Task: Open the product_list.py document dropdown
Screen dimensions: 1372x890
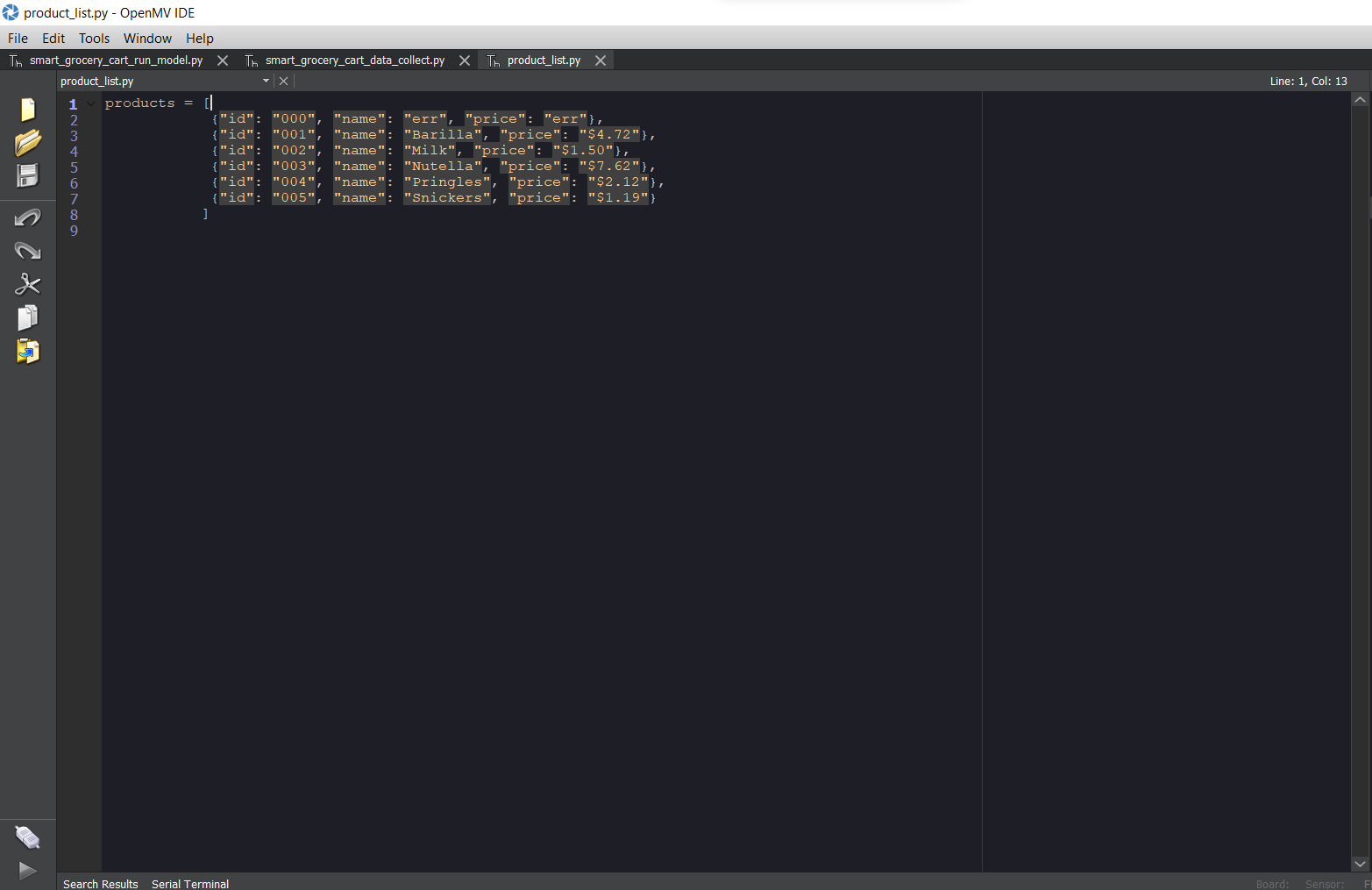Action: 266,80
